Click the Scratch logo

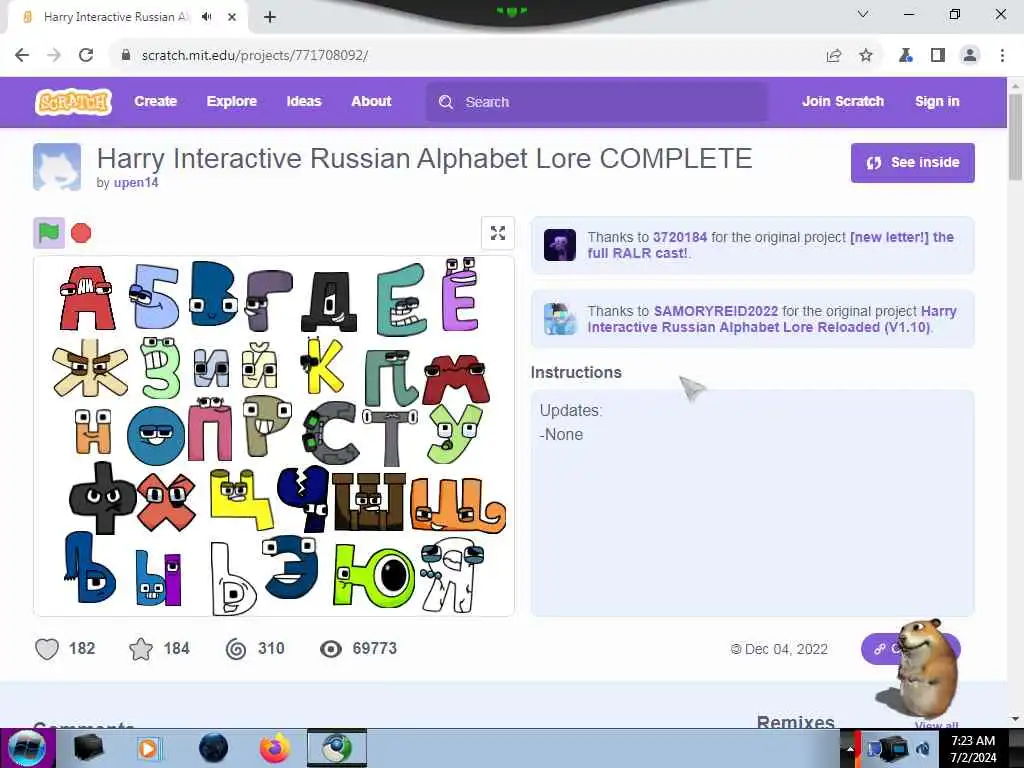click(x=73, y=102)
